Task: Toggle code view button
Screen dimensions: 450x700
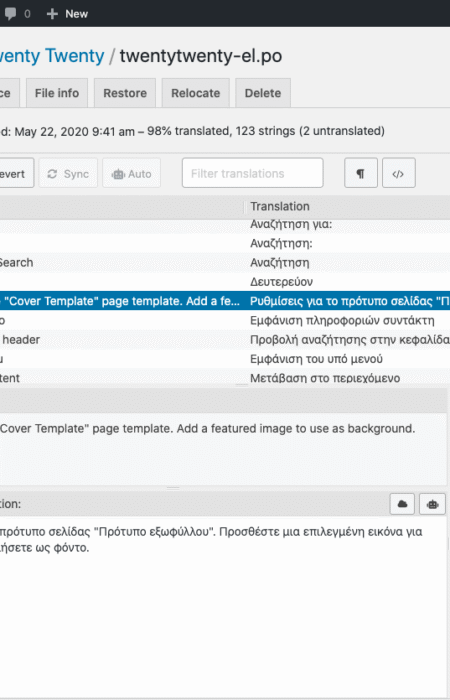Action: pyautogui.click(x=399, y=173)
